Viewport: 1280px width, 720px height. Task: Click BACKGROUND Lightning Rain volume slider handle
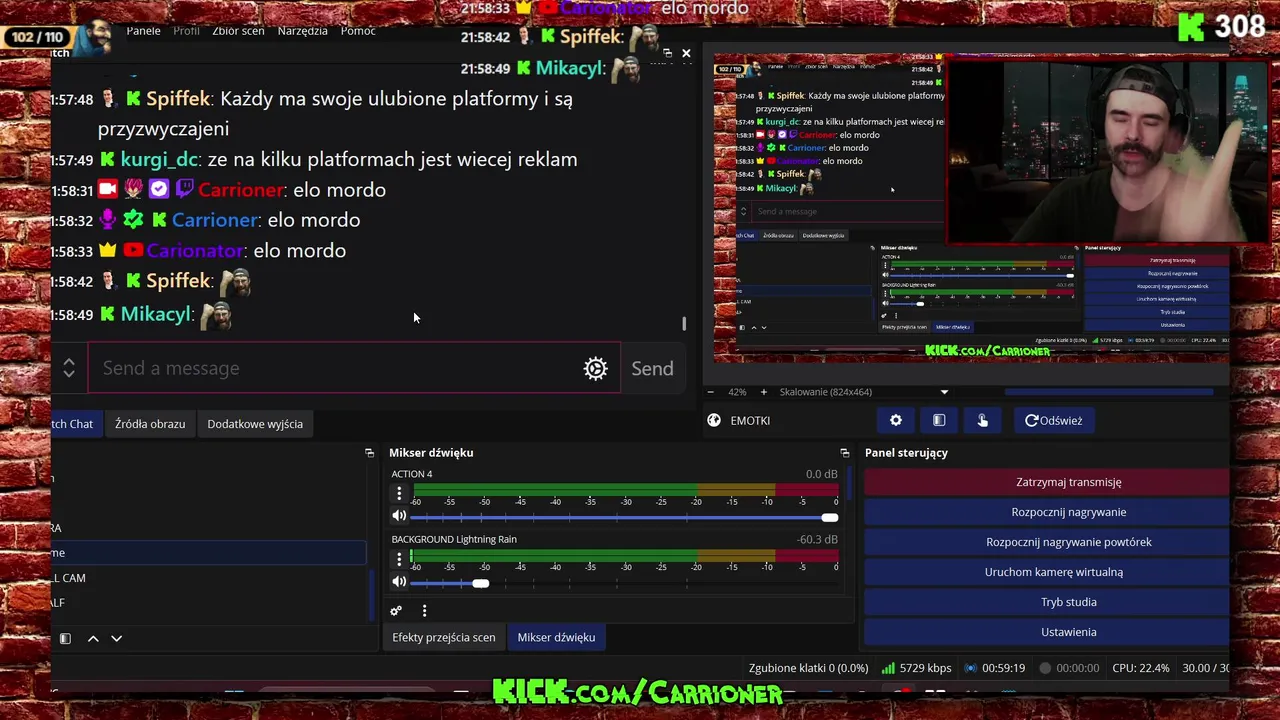[x=481, y=583]
